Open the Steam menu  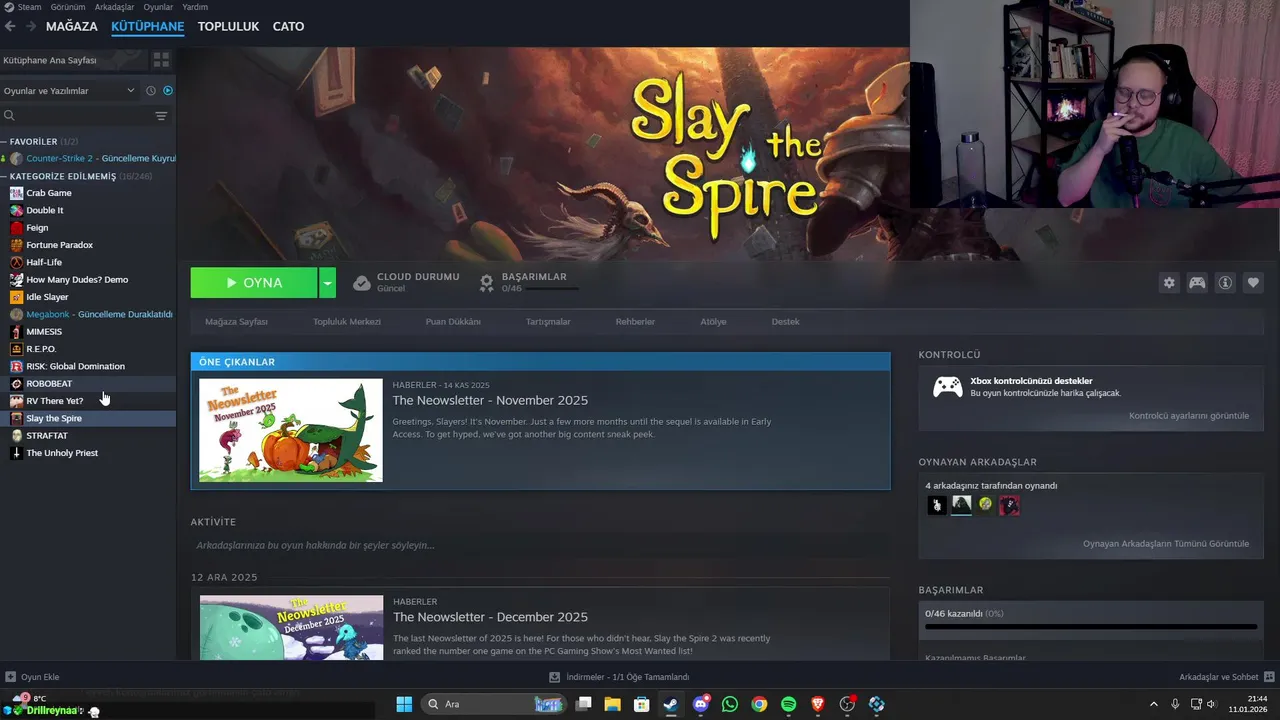pyautogui.click(x=28, y=7)
